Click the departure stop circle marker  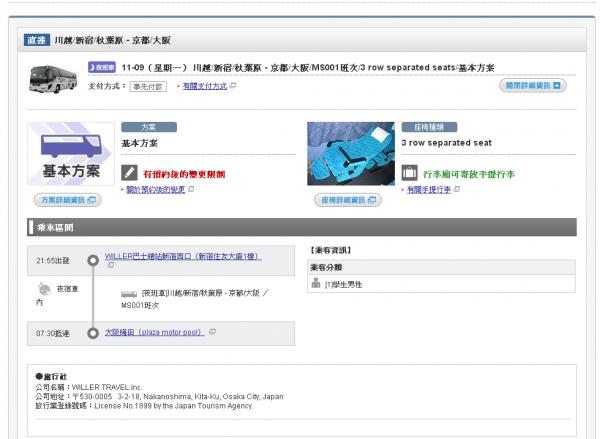(93, 261)
